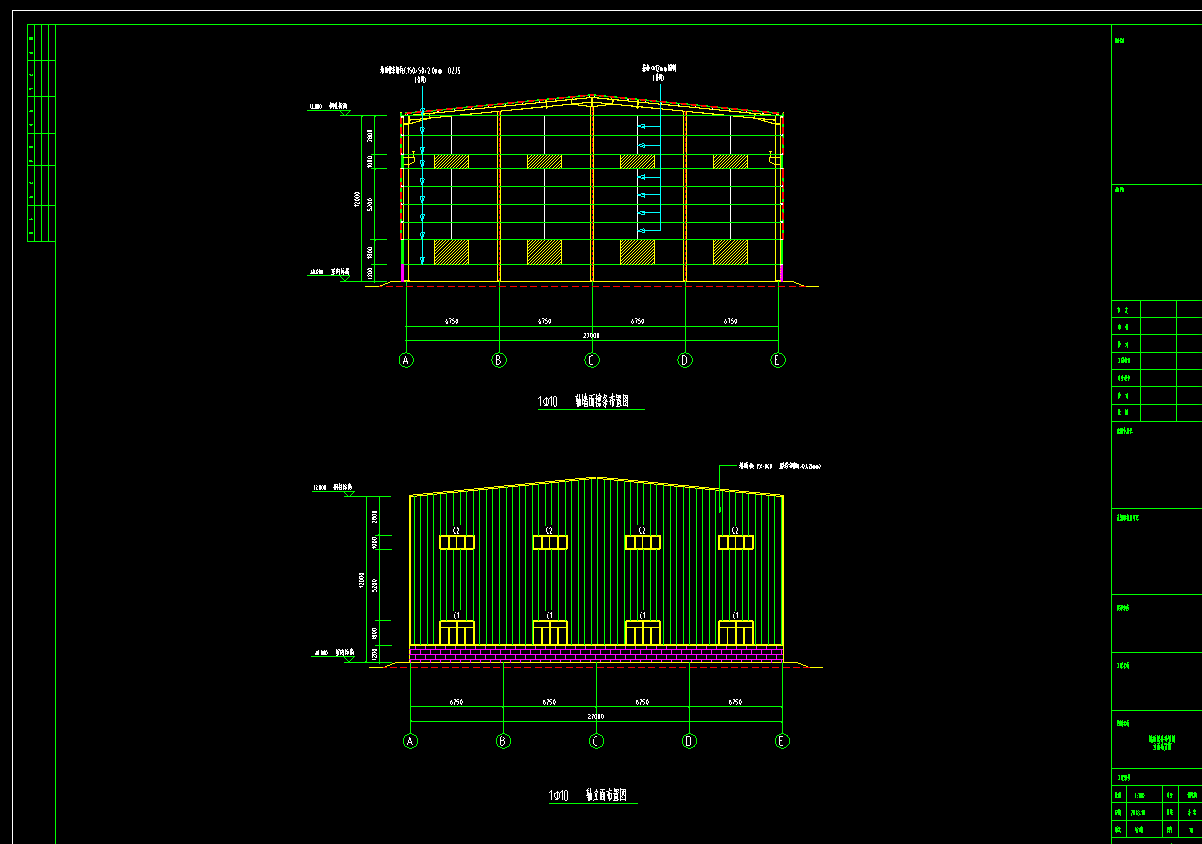Click the 27000 dimension in the framing drawing
The height and width of the screenshot is (844, 1202).
591,335
